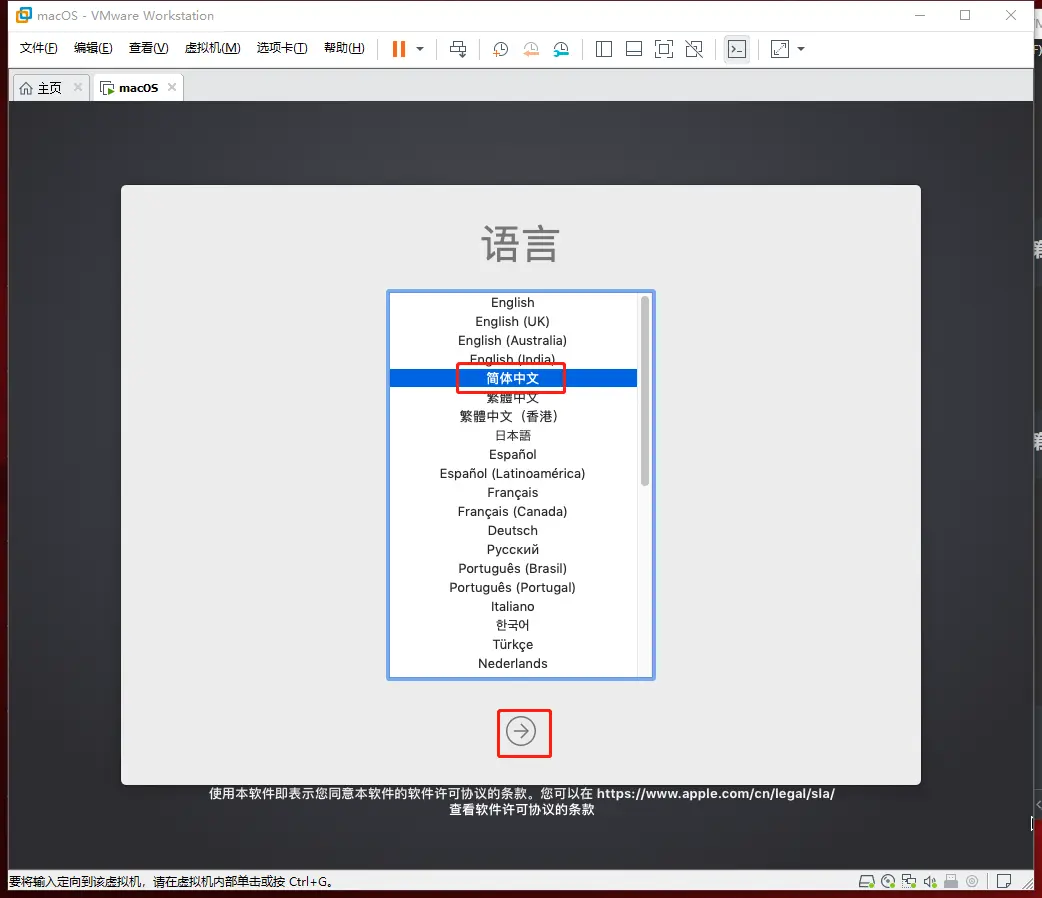Image resolution: width=1042 pixels, height=898 pixels.
Task: Click the sound card status icon
Action: pos(930,881)
